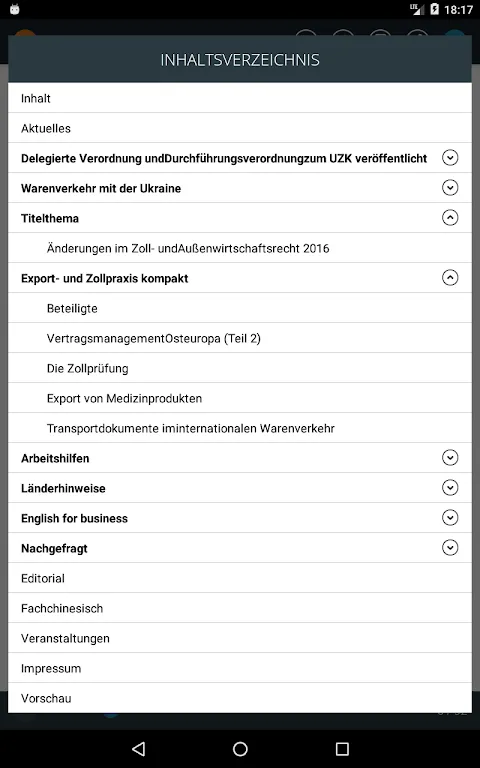The image size is (480, 768).
Task: Expand the Nachgefragt section chevron
Action: pyautogui.click(x=450, y=548)
